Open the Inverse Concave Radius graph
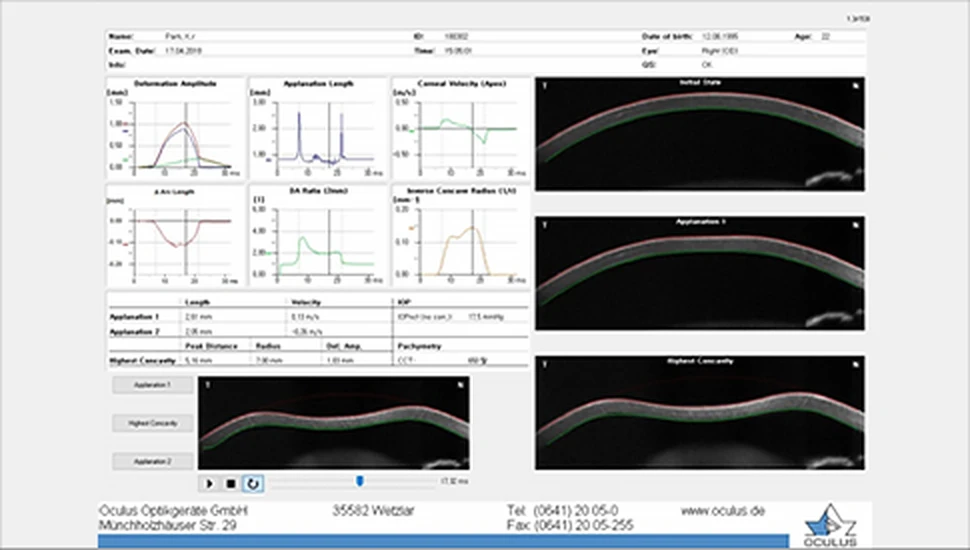Image resolution: width=970 pixels, height=550 pixels. [x=461, y=236]
